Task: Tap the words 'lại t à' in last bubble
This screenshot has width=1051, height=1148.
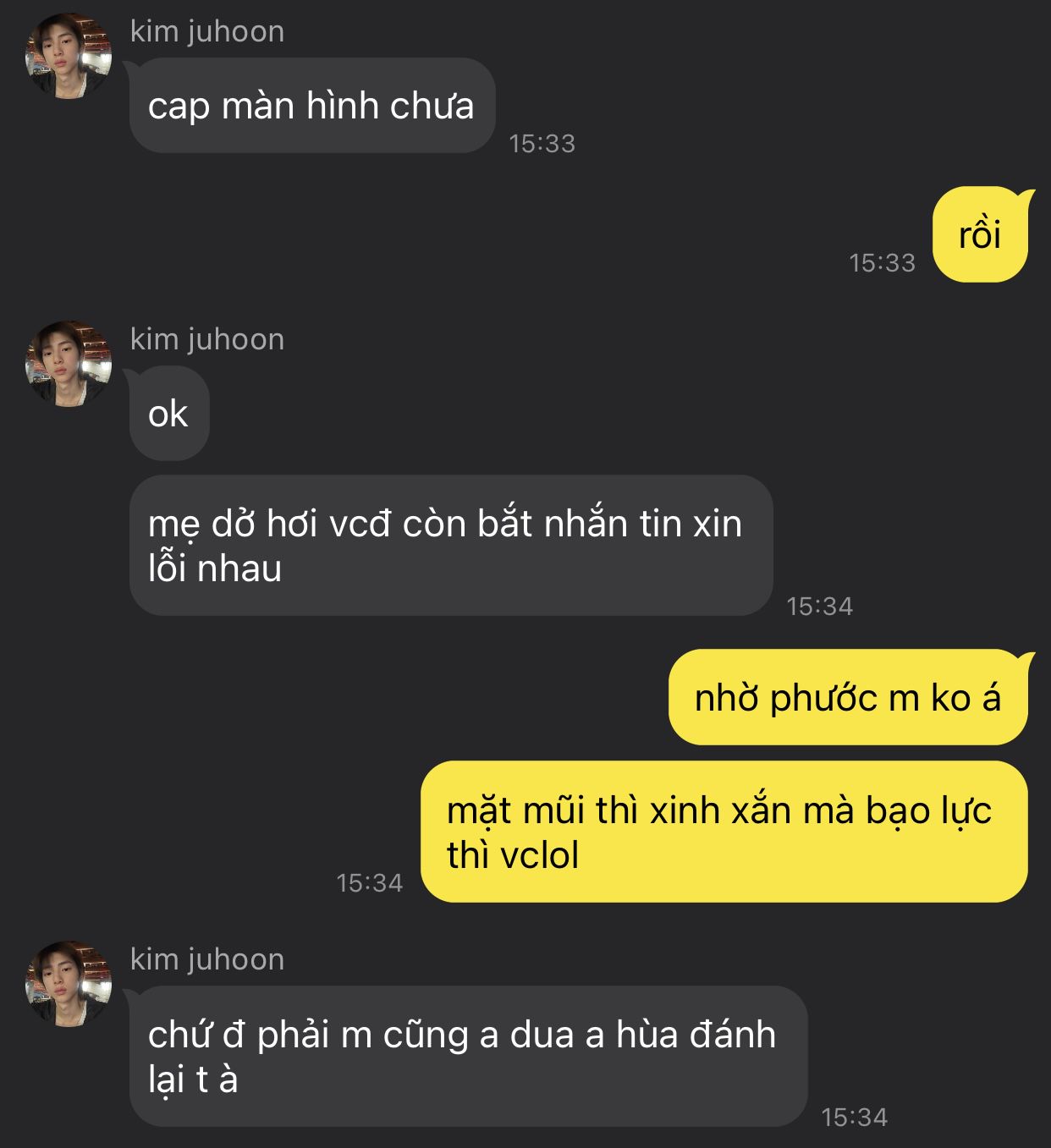Action: coord(193,1080)
